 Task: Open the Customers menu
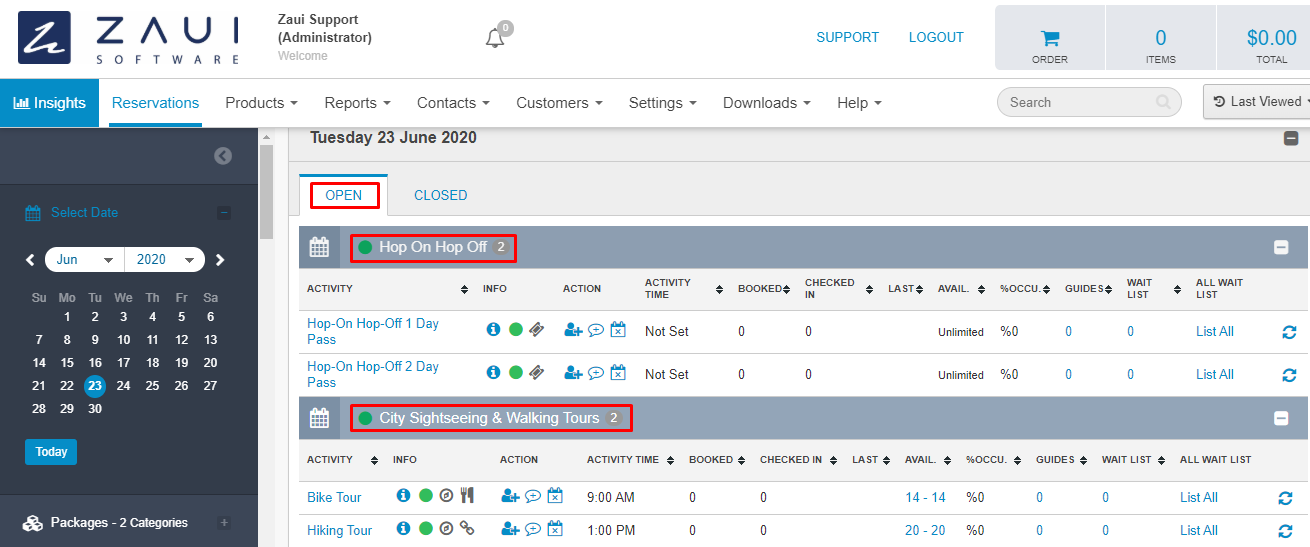coord(559,103)
